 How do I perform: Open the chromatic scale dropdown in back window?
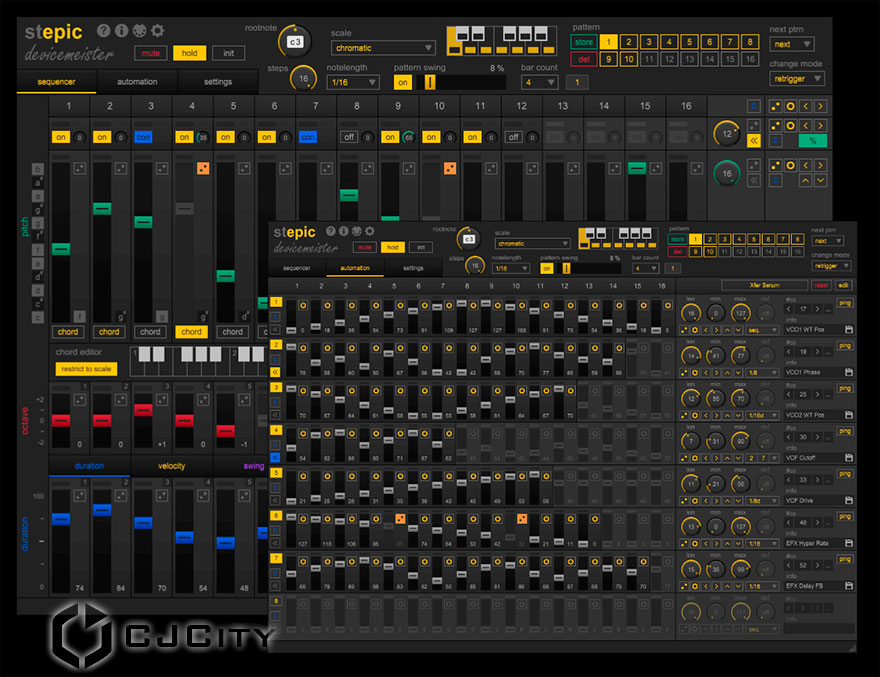383,48
